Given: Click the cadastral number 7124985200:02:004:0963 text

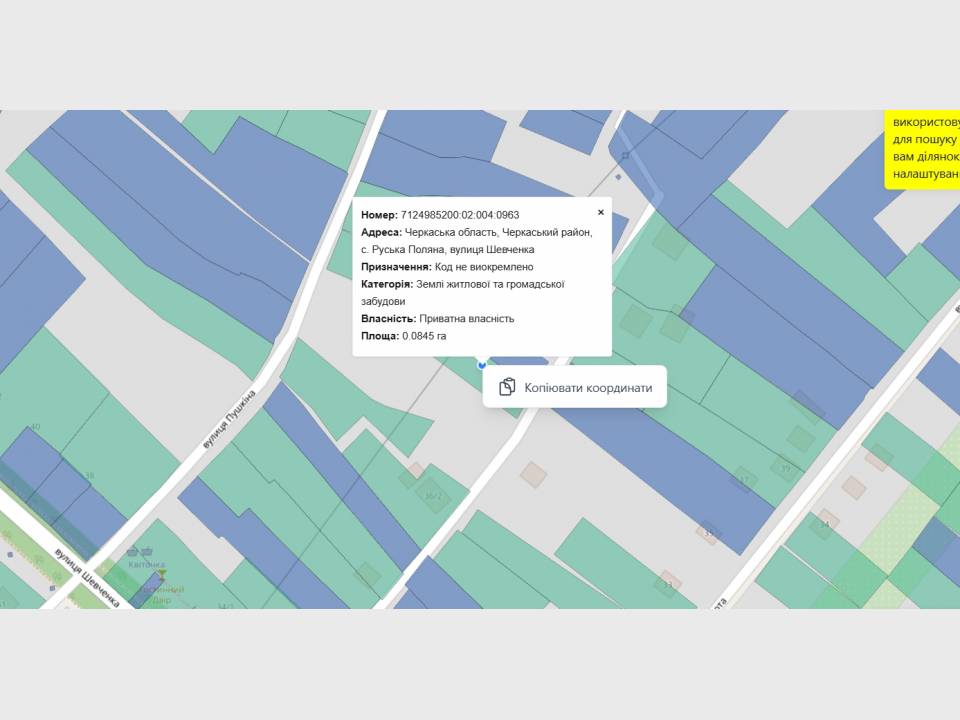Looking at the screenshot, I should tap(459, 215).
